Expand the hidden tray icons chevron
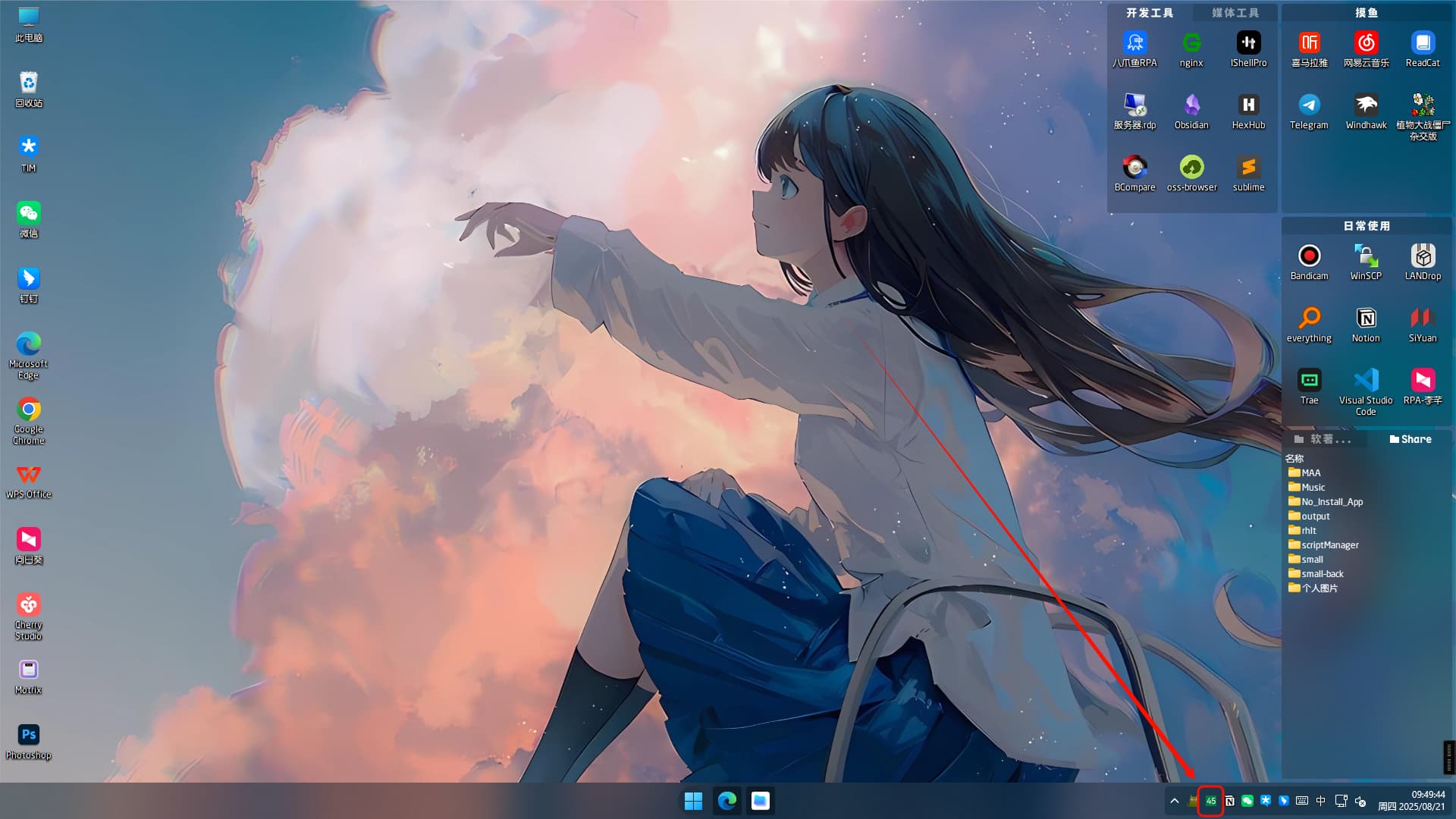1456x819 pixels. coord(1175,801)
